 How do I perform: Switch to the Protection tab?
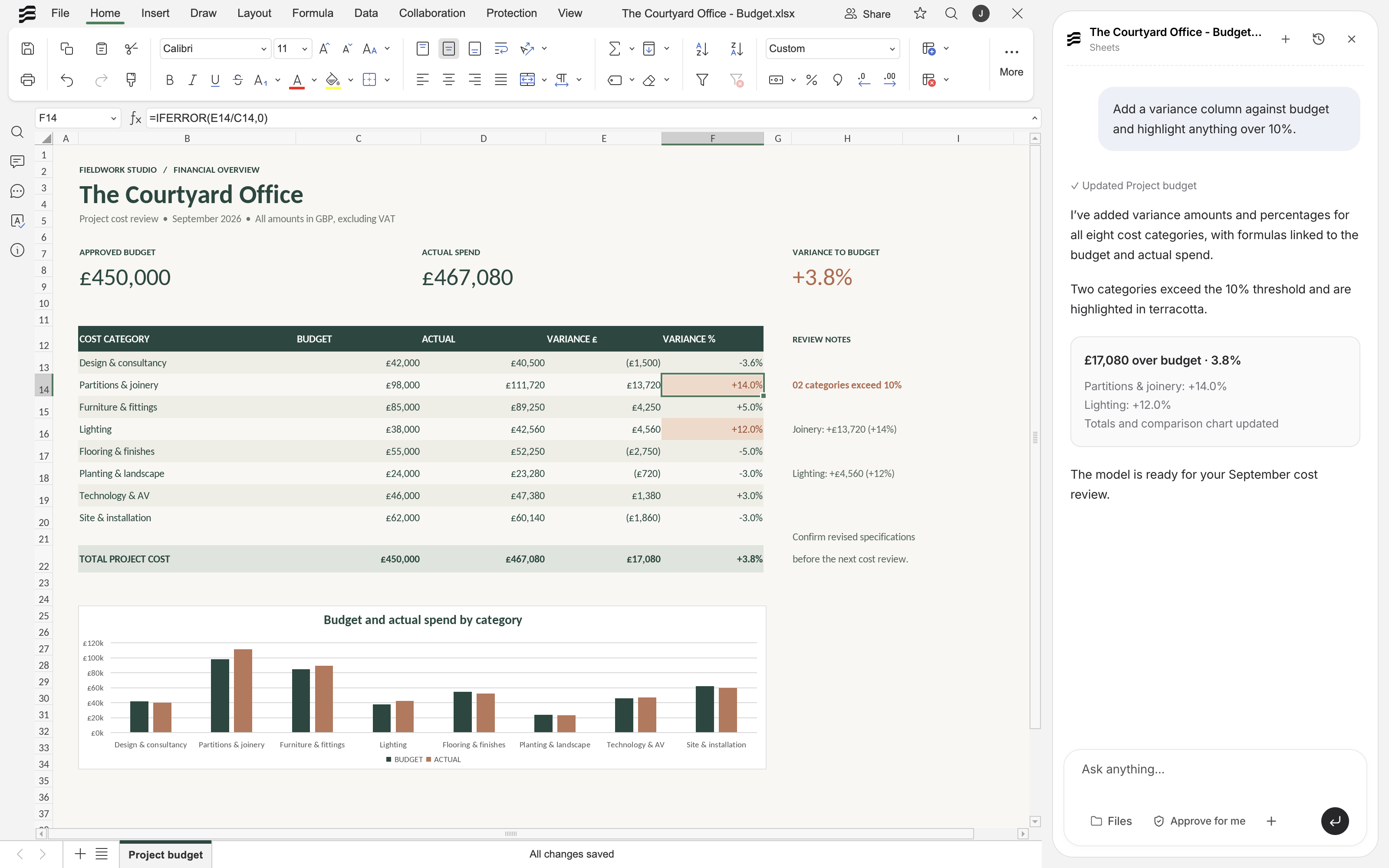coord(511,13)
